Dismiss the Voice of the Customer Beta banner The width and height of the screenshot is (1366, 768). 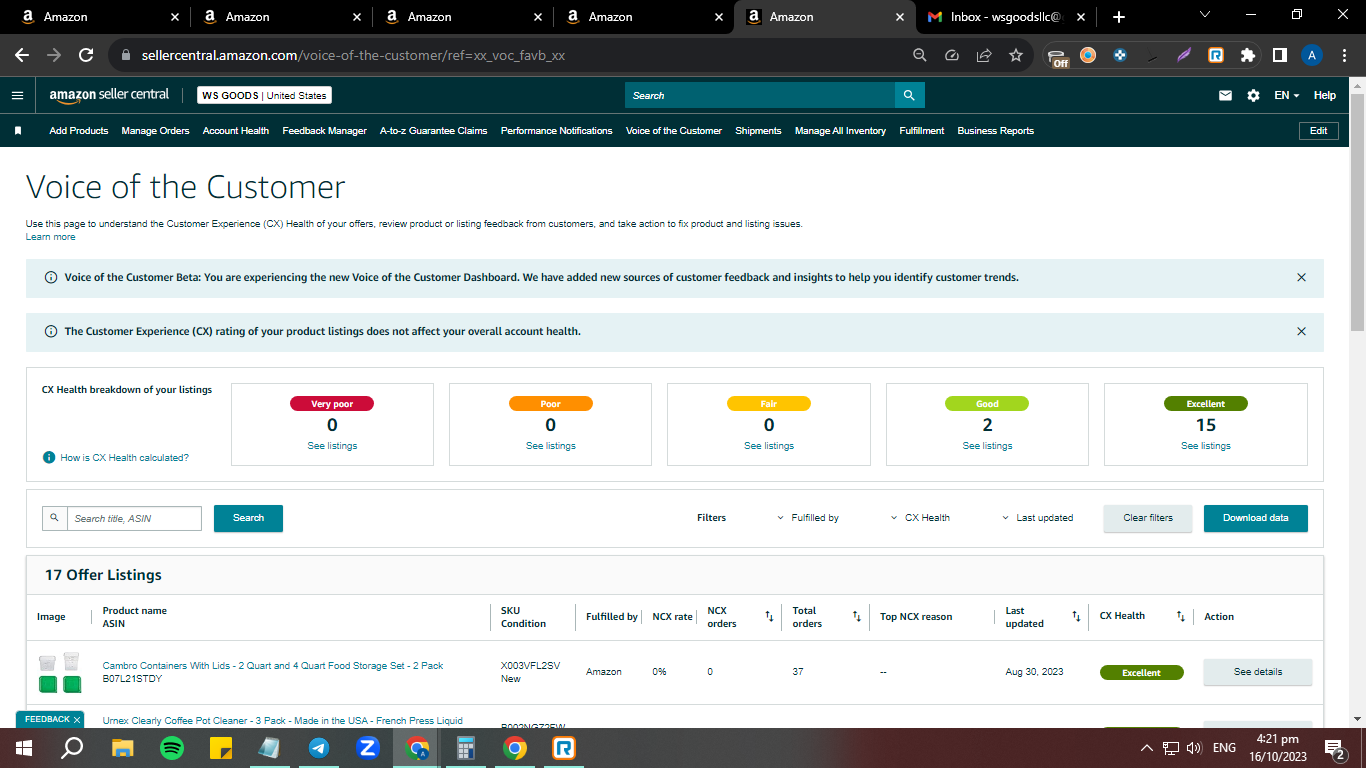point(1301,278)
